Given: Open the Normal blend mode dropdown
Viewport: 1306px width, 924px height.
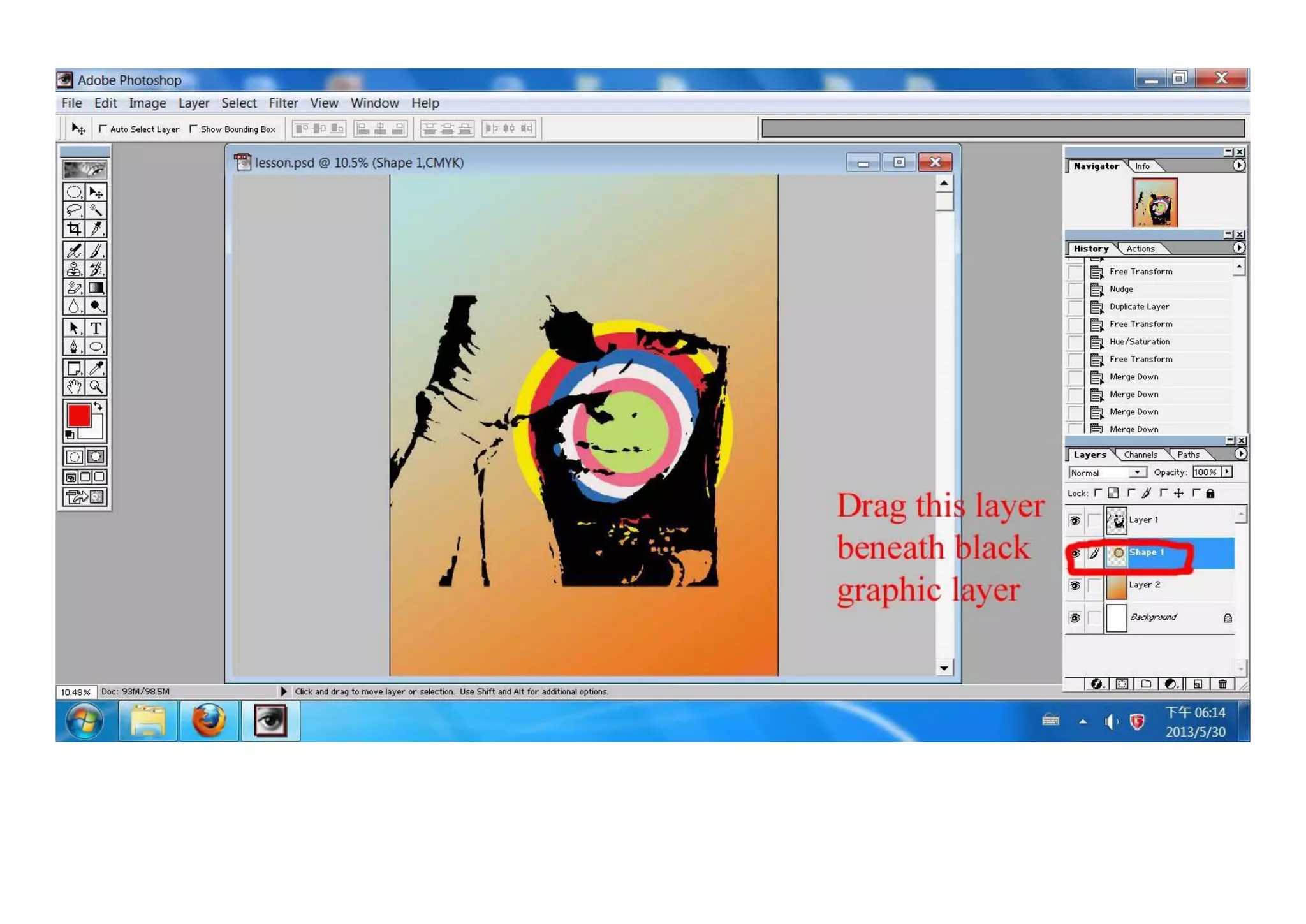Looking at the screenshot, I should 1108,473.
